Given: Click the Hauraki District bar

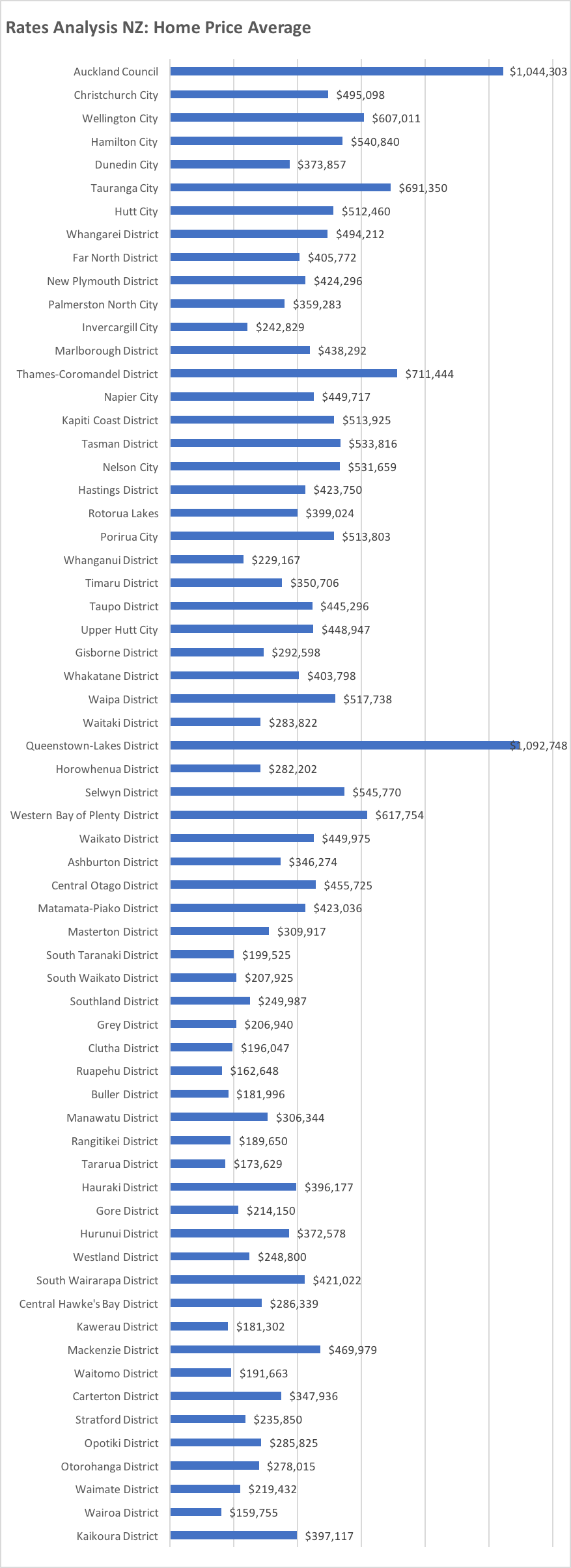Looking at the screenshot, I should pyautogui.click(x=233, y=1187).
